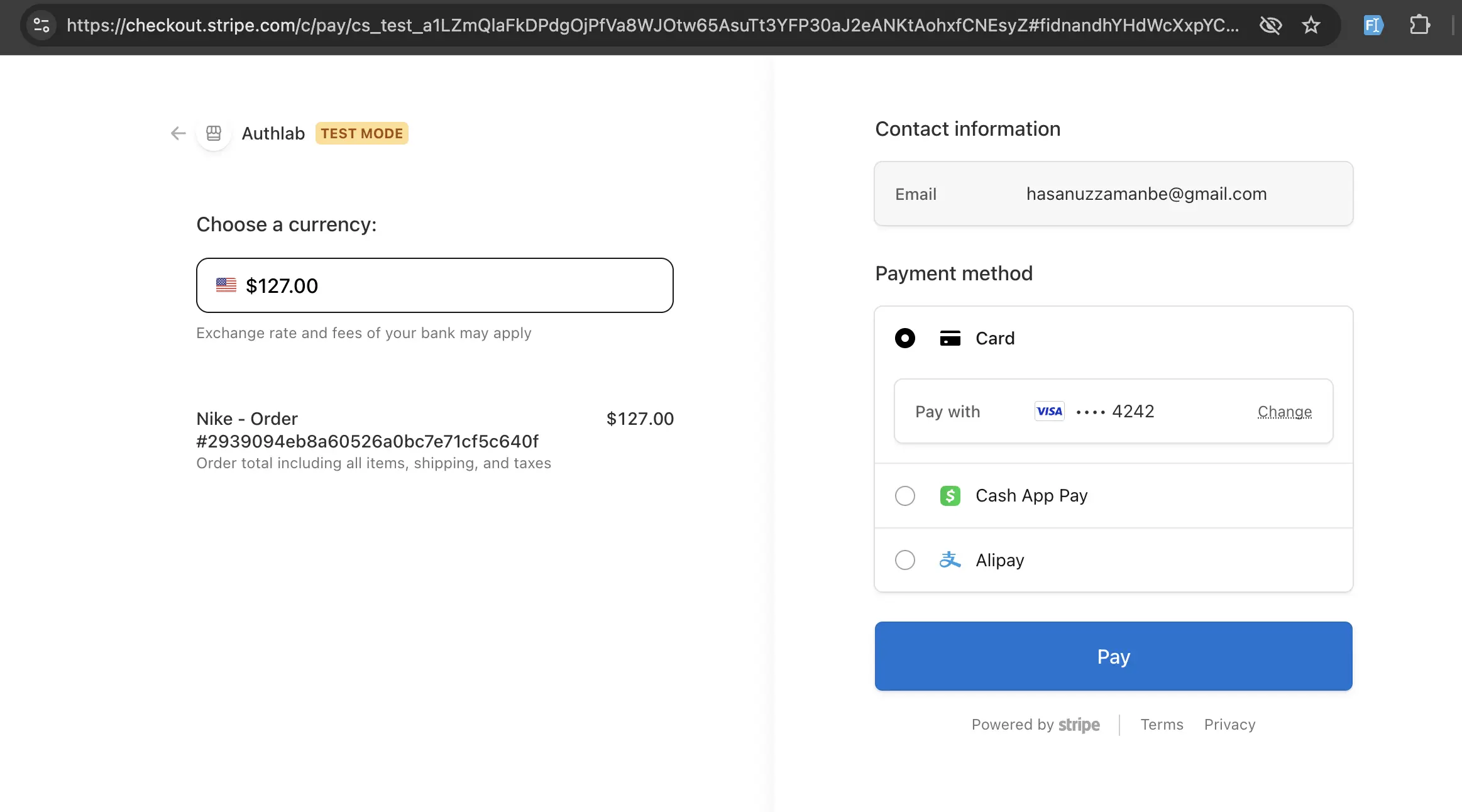Select the Card payment radio button

[x=904, y=338]
